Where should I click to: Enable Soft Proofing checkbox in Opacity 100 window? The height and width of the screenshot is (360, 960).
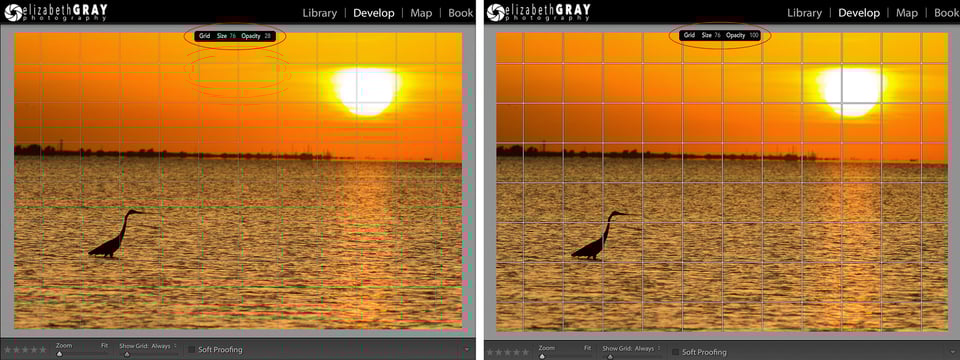click(675, 351)
